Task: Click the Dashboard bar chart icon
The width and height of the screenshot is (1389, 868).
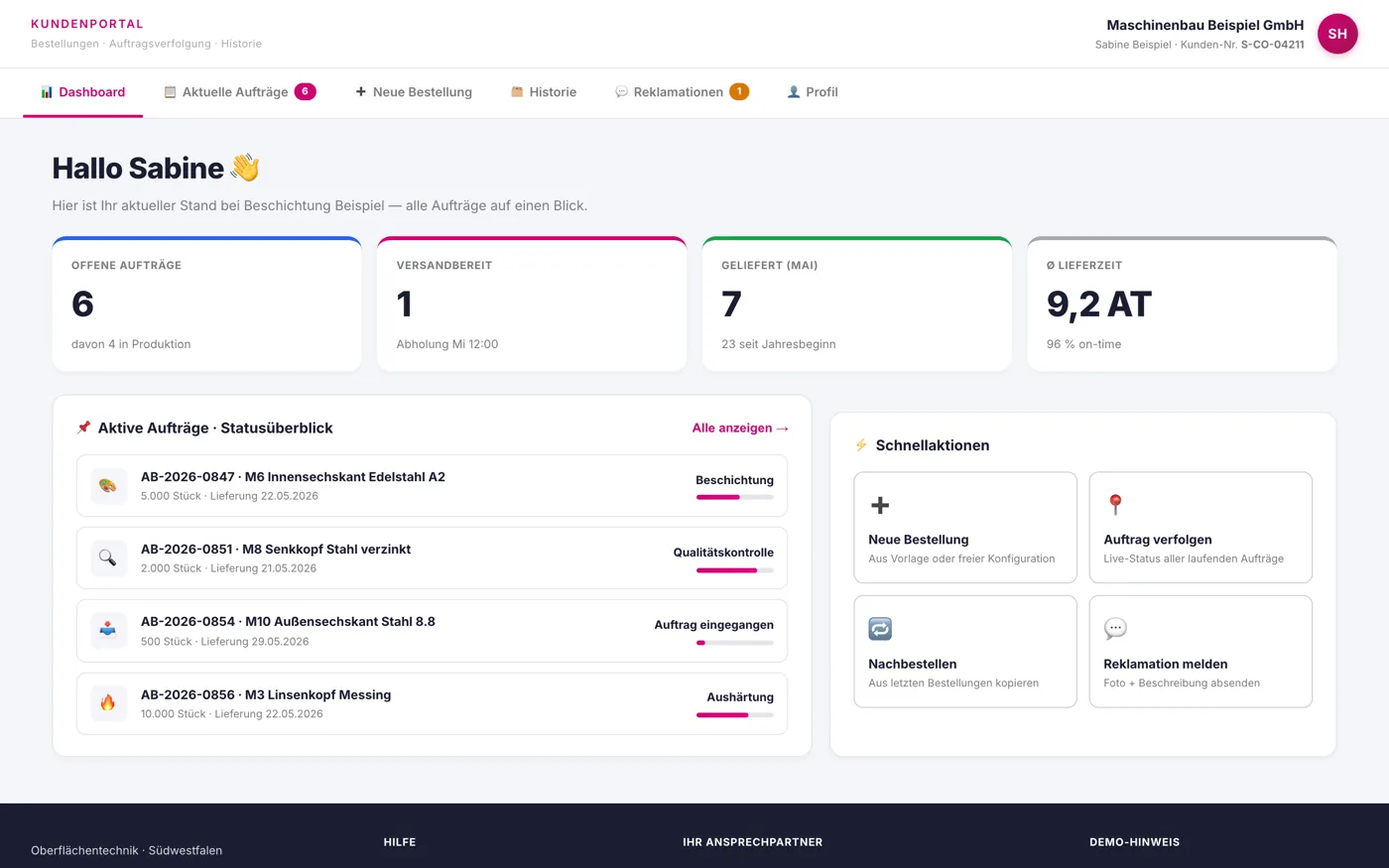Action: pos(47,92)
